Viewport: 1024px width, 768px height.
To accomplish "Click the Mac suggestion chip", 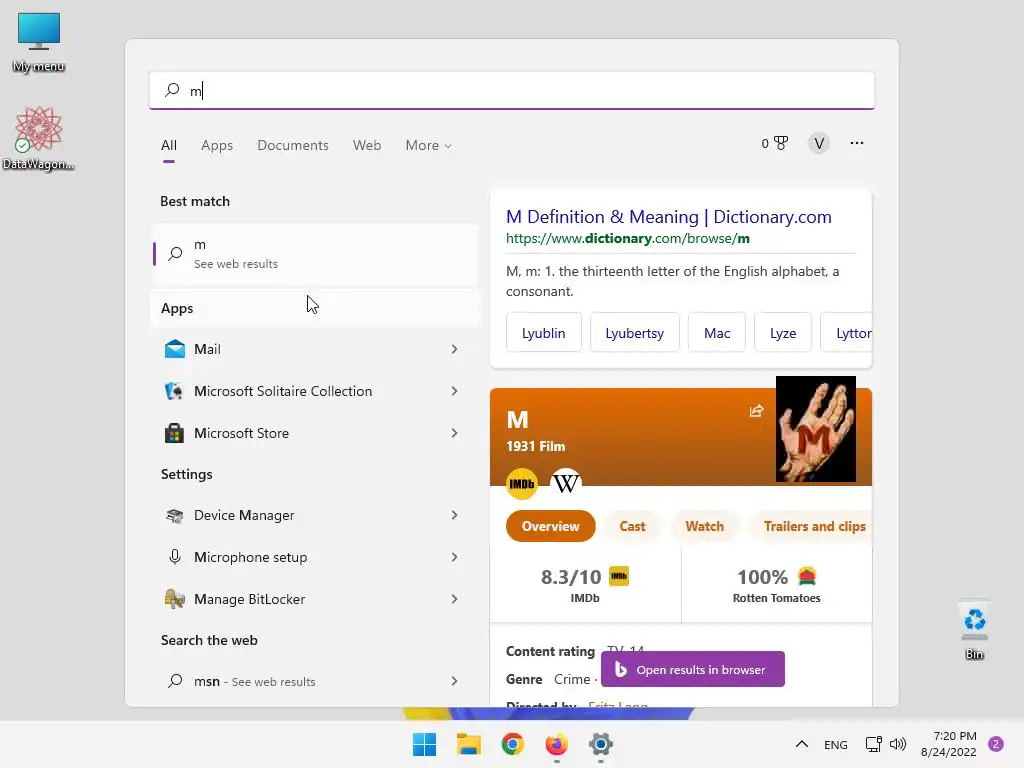I will [717, 333].
